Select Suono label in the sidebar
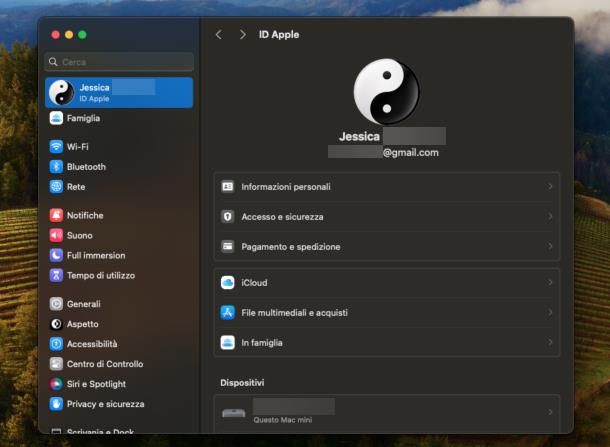Screen dimensions: 610x447 pos(79,236)
